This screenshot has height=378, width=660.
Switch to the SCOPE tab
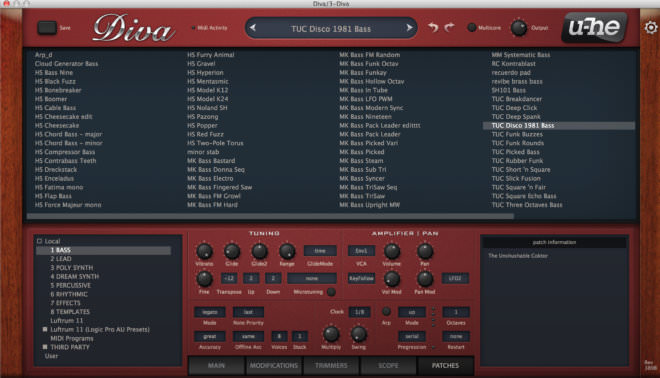388,365
